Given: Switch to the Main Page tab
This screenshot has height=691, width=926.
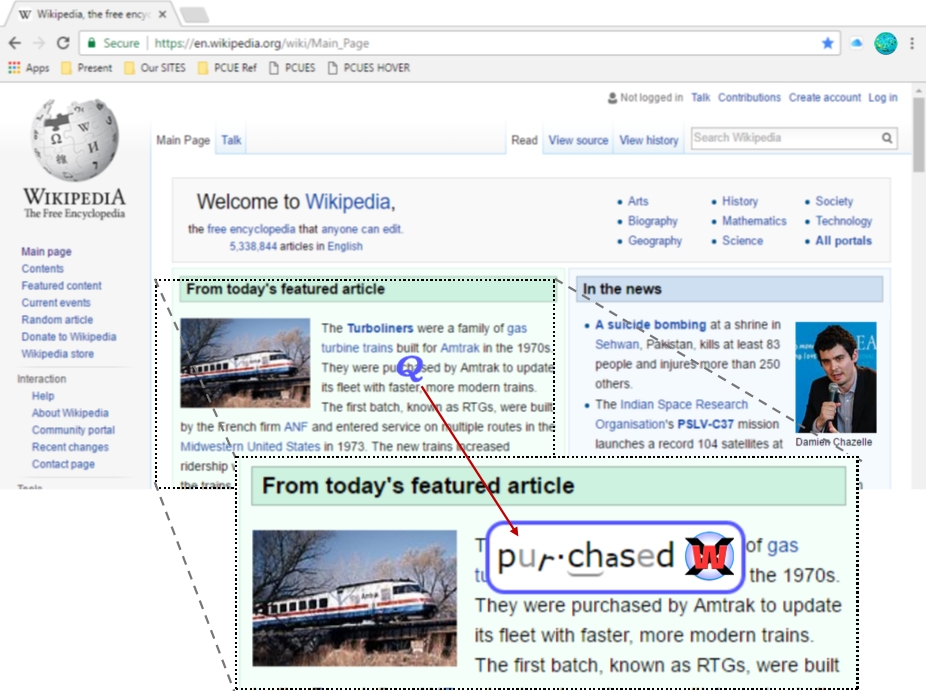Looking at the screenshot, I should coord(183,141).
